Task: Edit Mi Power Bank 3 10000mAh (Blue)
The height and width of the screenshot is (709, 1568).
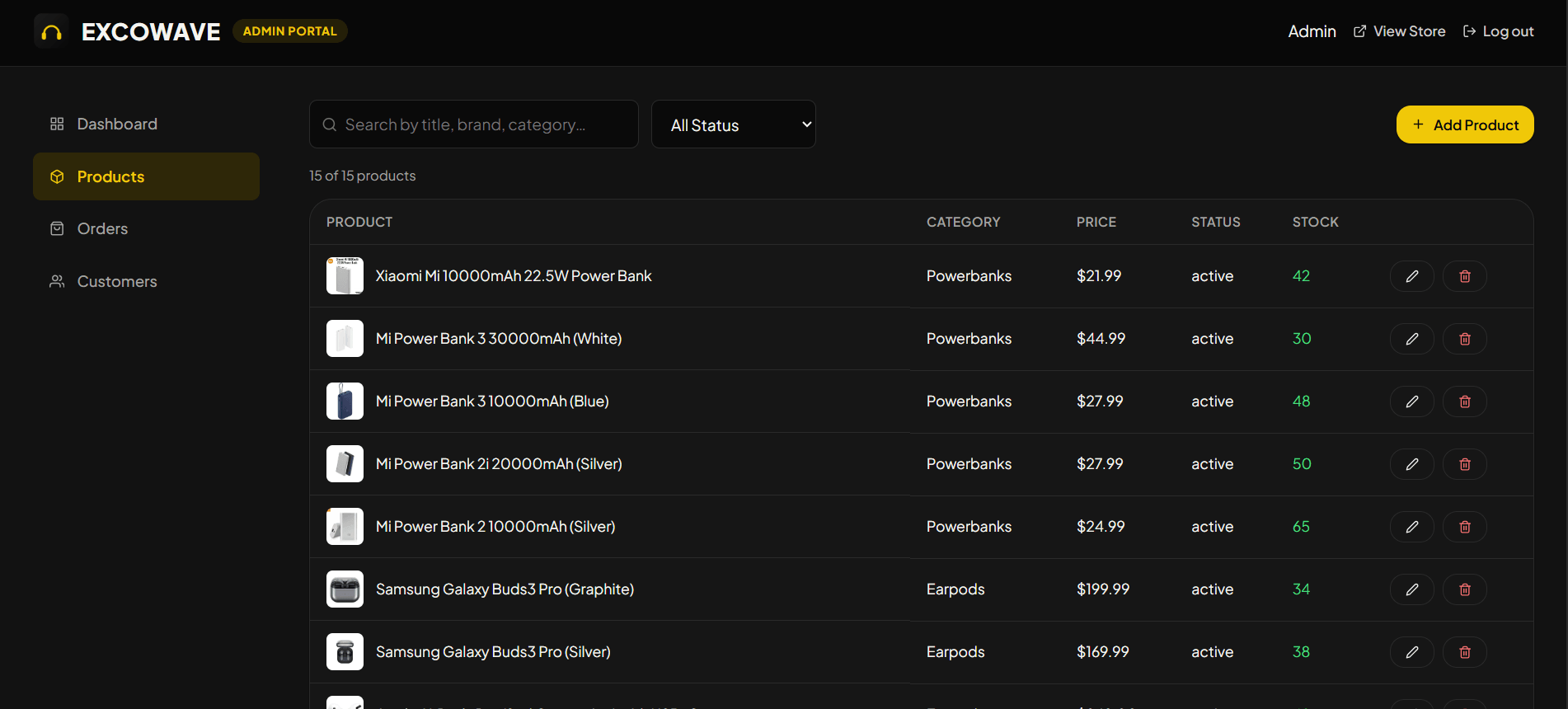Action: pos(1411,401)
